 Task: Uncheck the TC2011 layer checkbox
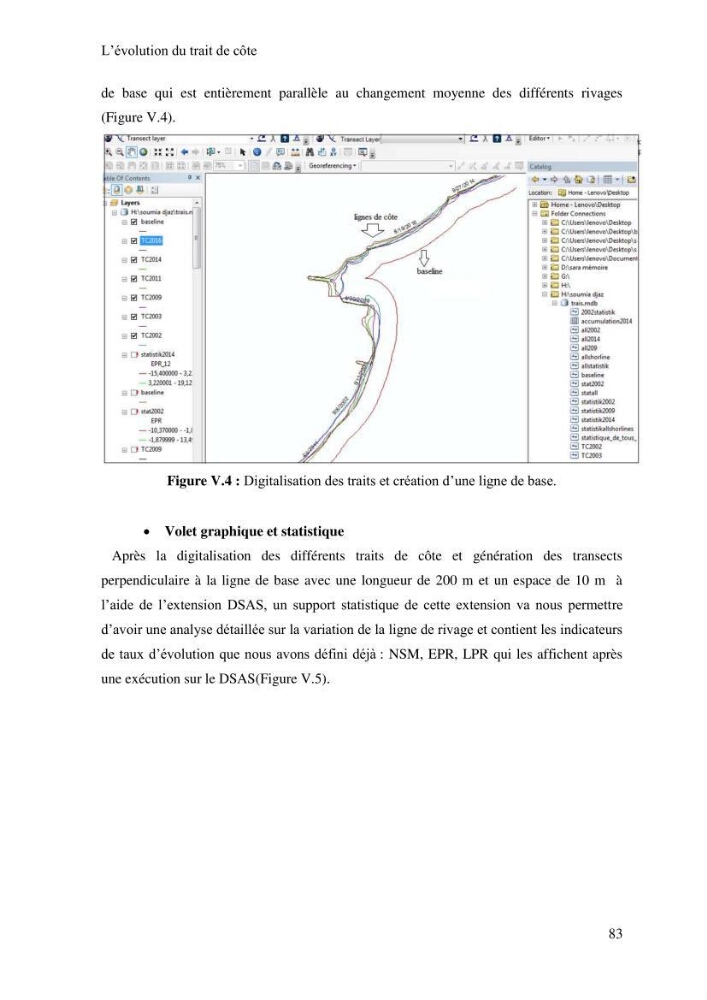coord(134,279)
